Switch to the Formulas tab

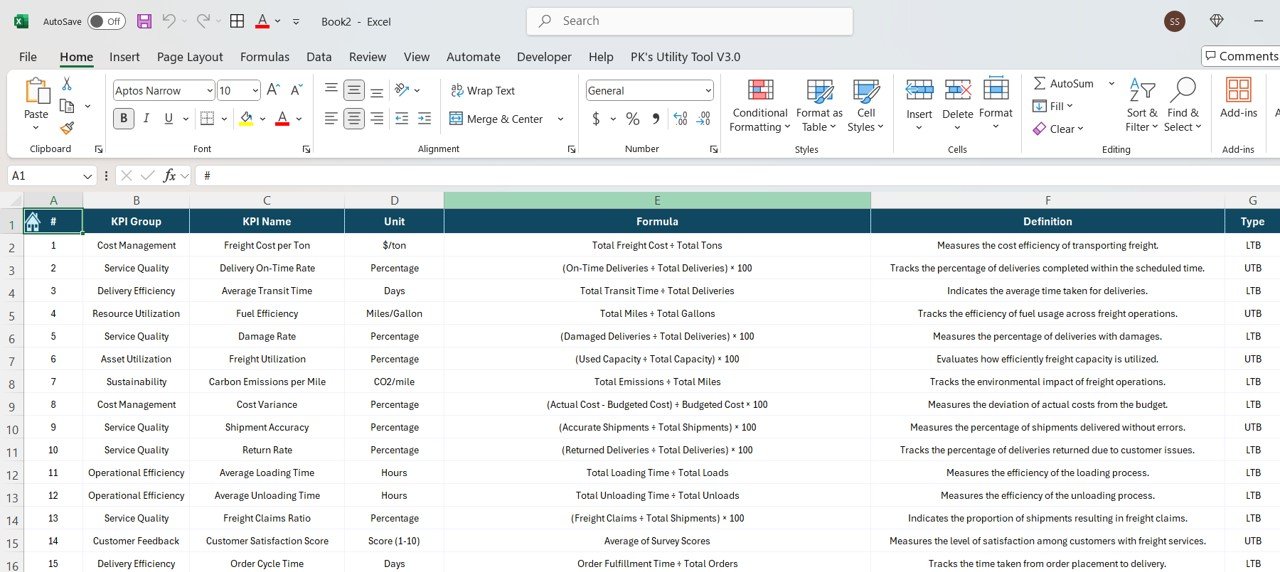(x=265, y=57)
